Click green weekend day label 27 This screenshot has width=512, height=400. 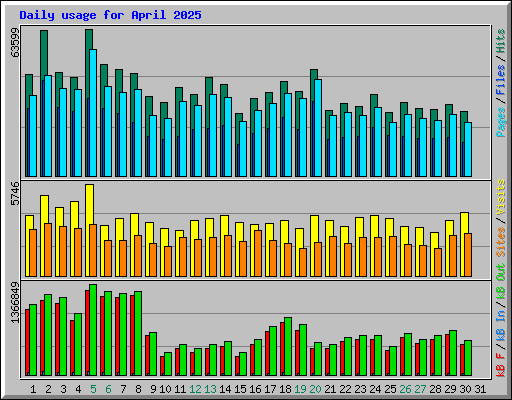pyautogui.click(x=420, y=389)
